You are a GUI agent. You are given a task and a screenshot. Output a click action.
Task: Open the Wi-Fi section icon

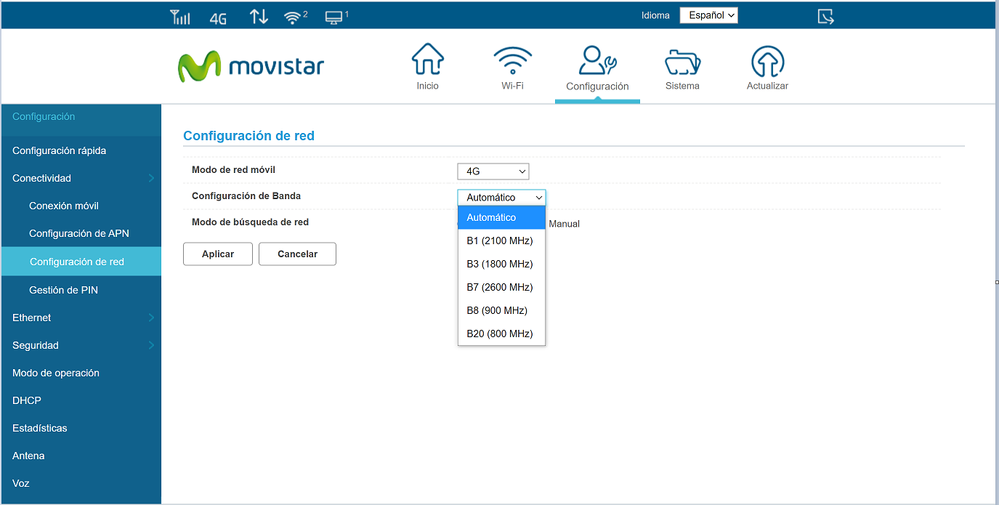tap(512, 61)
